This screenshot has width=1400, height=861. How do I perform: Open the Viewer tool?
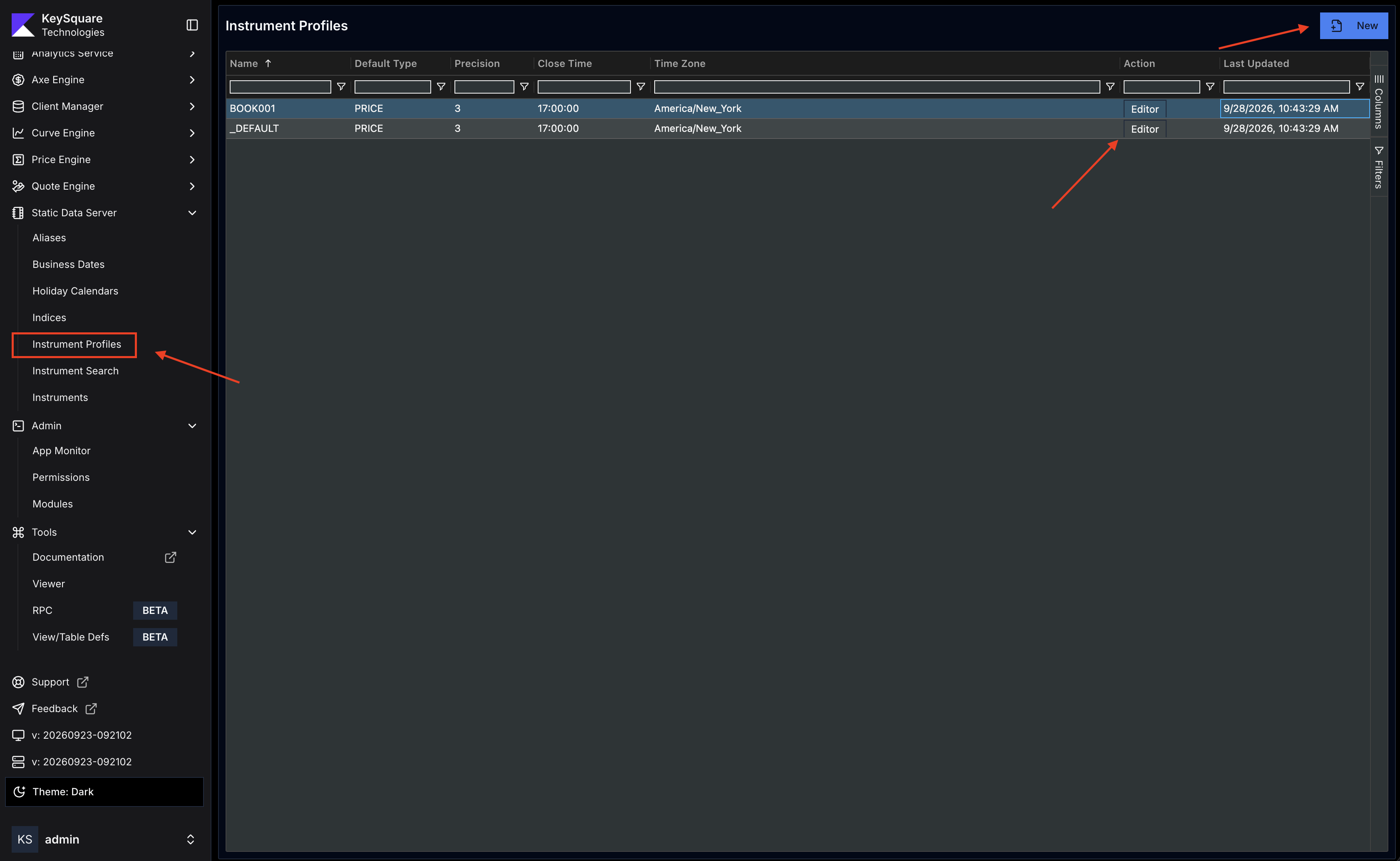pos(48,584)
